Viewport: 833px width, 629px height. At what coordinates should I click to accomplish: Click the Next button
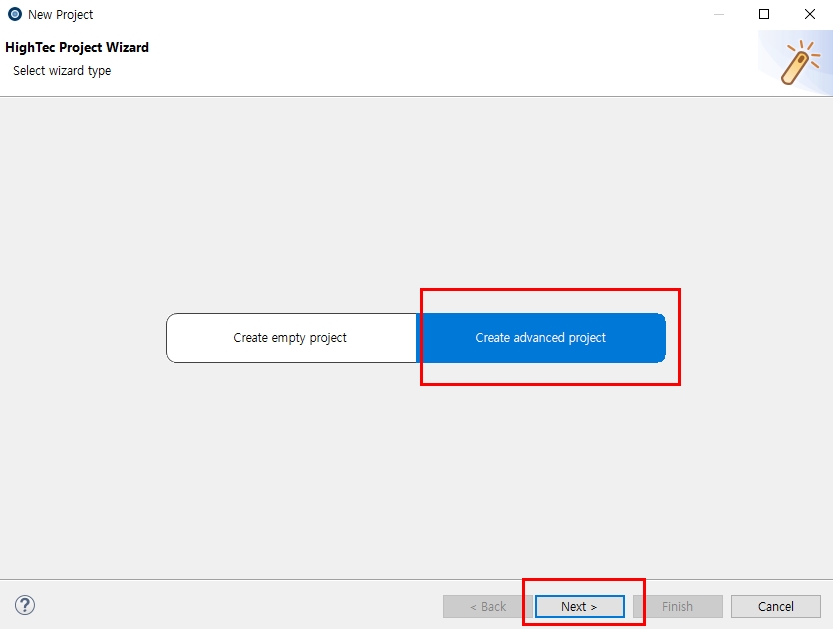click(x=580, y=606)
